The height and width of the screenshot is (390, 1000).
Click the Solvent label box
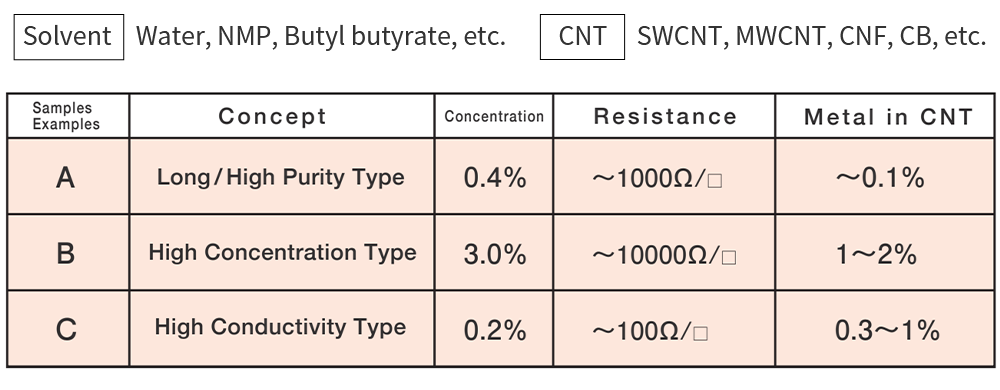(68, 37)
